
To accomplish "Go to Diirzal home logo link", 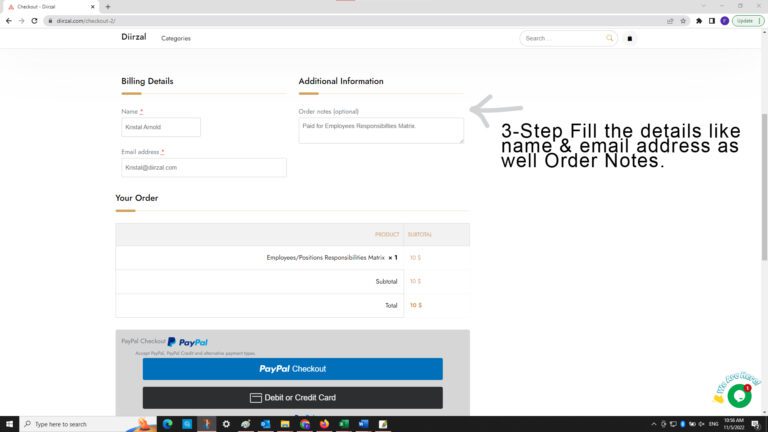I will [x=134, y=37].
